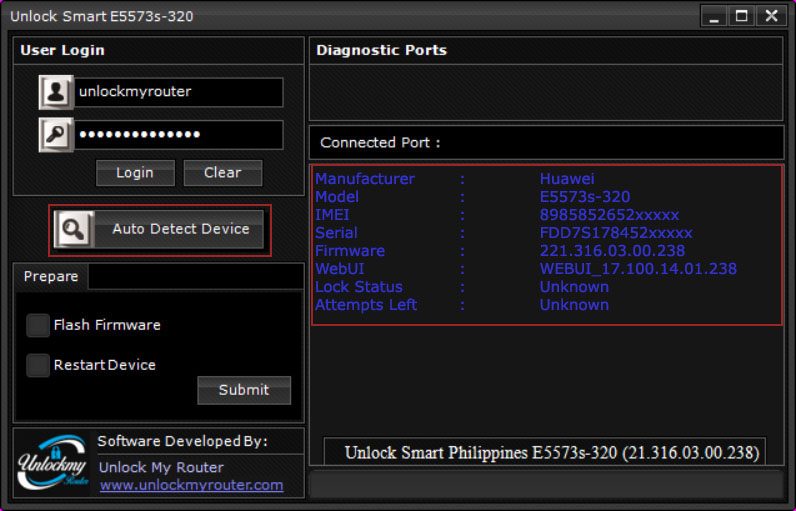This screenshot has width=796, height=511.
Task: Select the Attempts Left value Unknown
Action: coord(574,305)
